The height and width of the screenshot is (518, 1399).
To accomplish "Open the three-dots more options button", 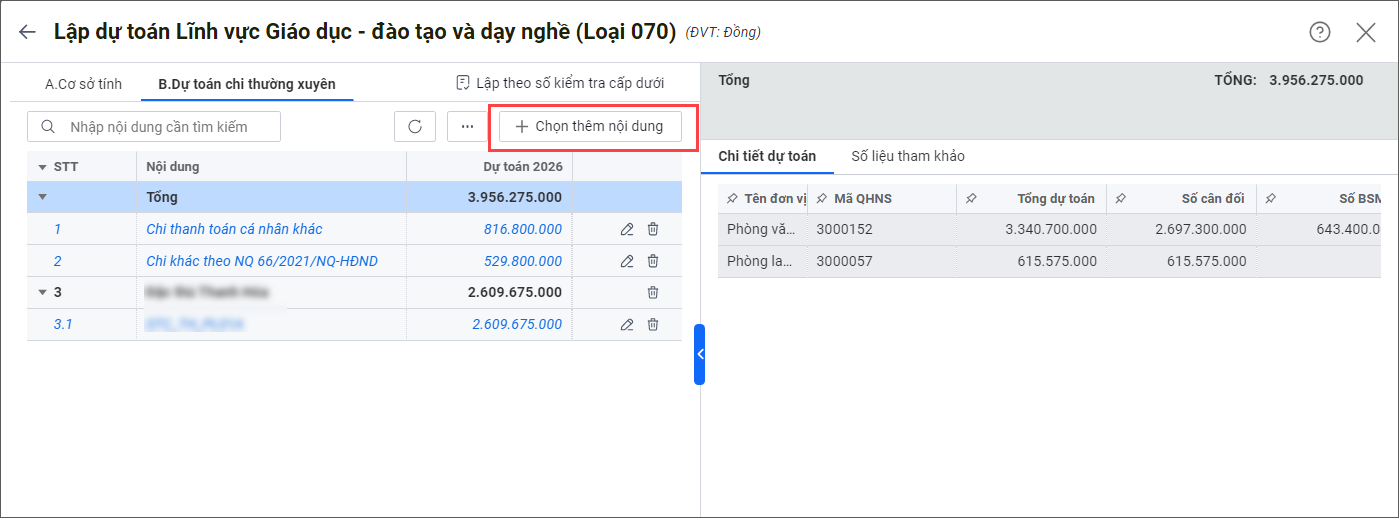I will (467, 127).
